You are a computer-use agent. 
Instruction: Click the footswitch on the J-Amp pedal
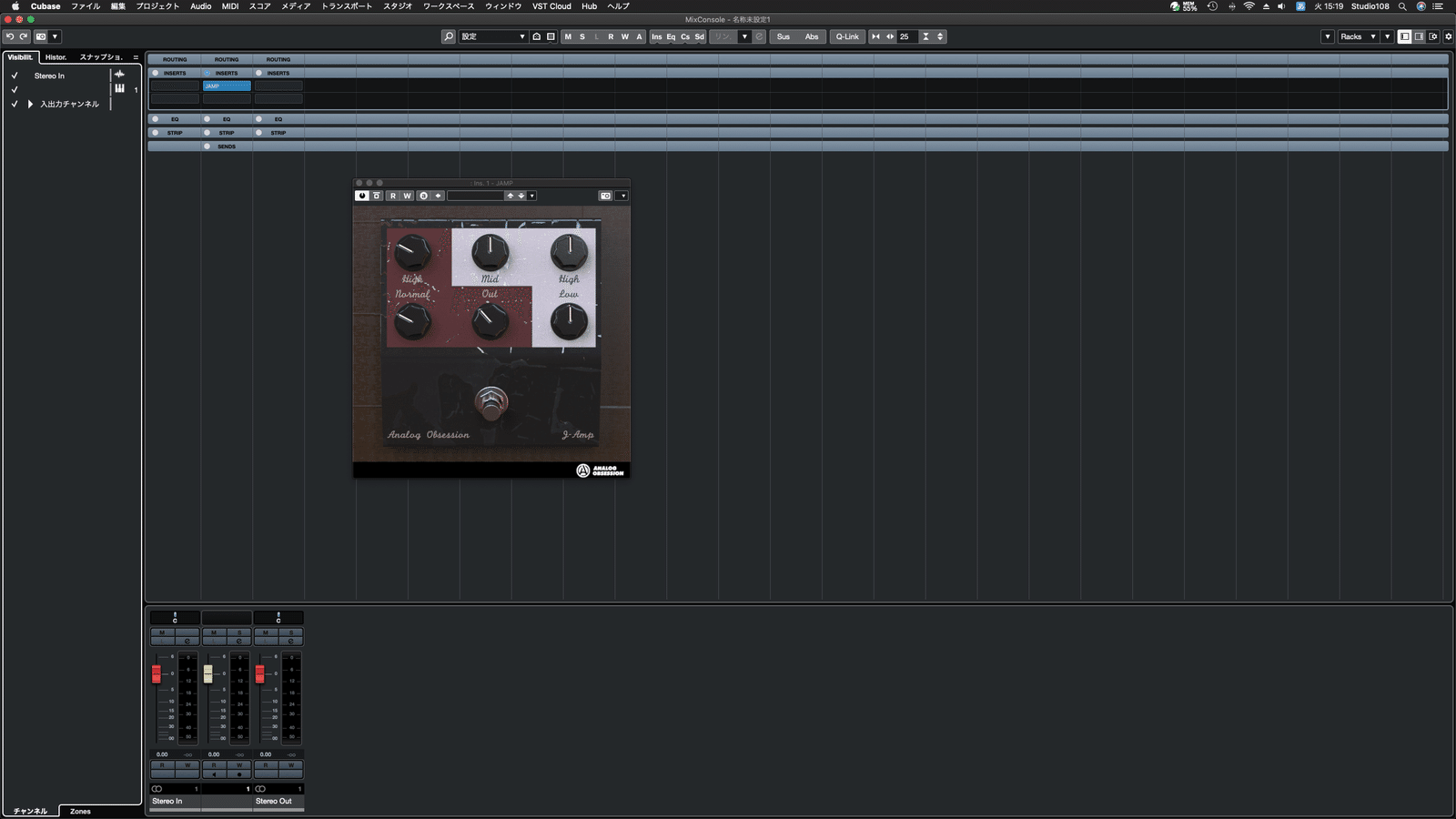pyautogui.click(x=491, y=401)
